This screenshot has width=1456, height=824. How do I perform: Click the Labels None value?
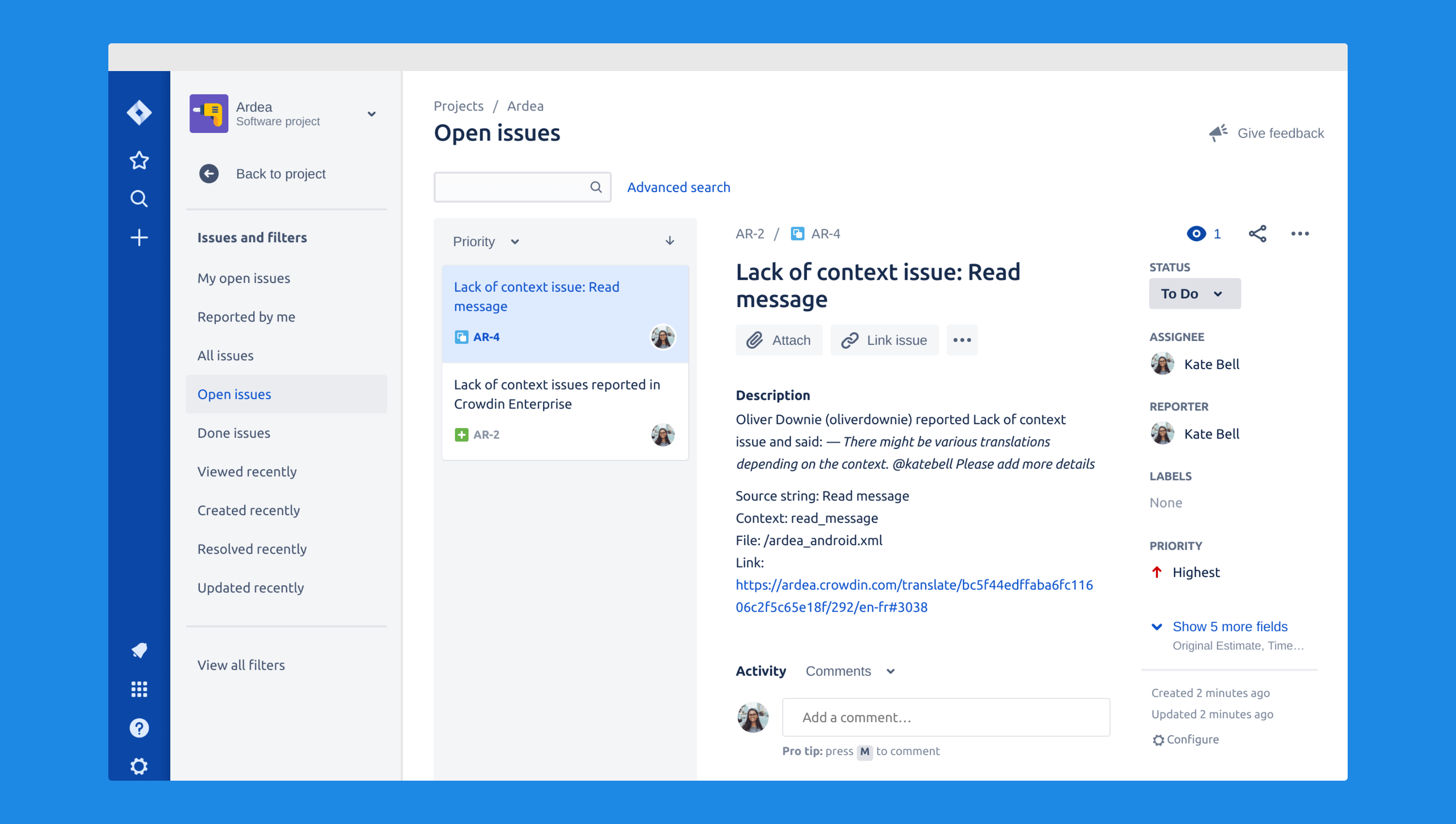click(x=1165, y=503)
